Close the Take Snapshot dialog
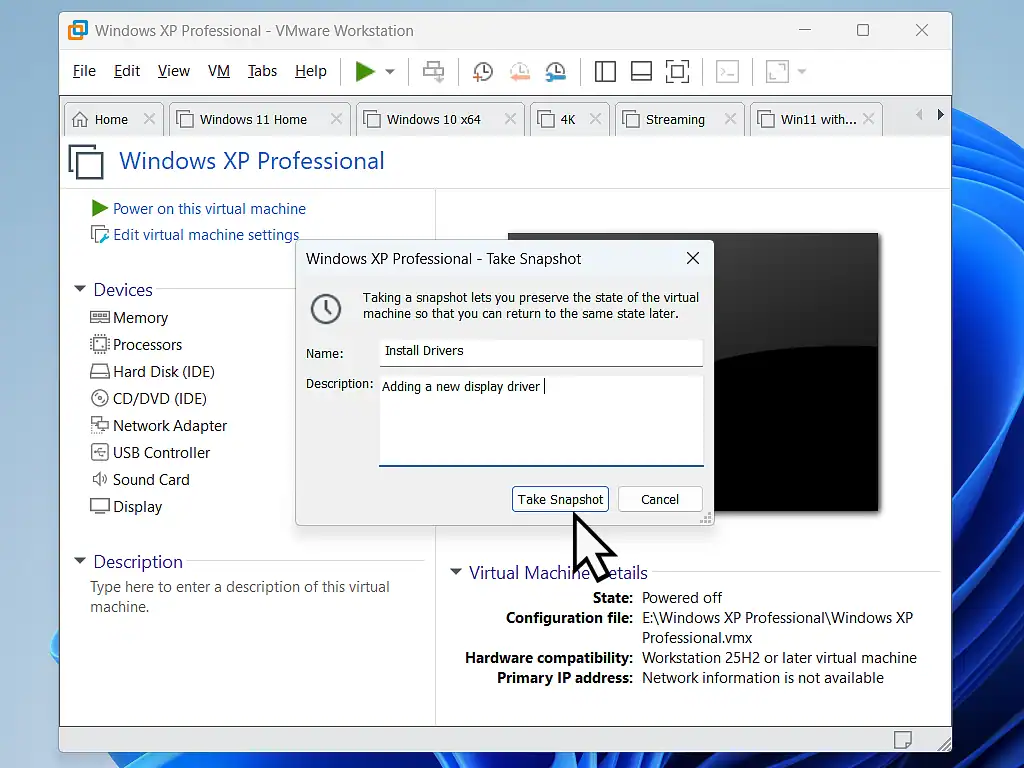This screenshot has height=768, width=1024. [693, 259]
